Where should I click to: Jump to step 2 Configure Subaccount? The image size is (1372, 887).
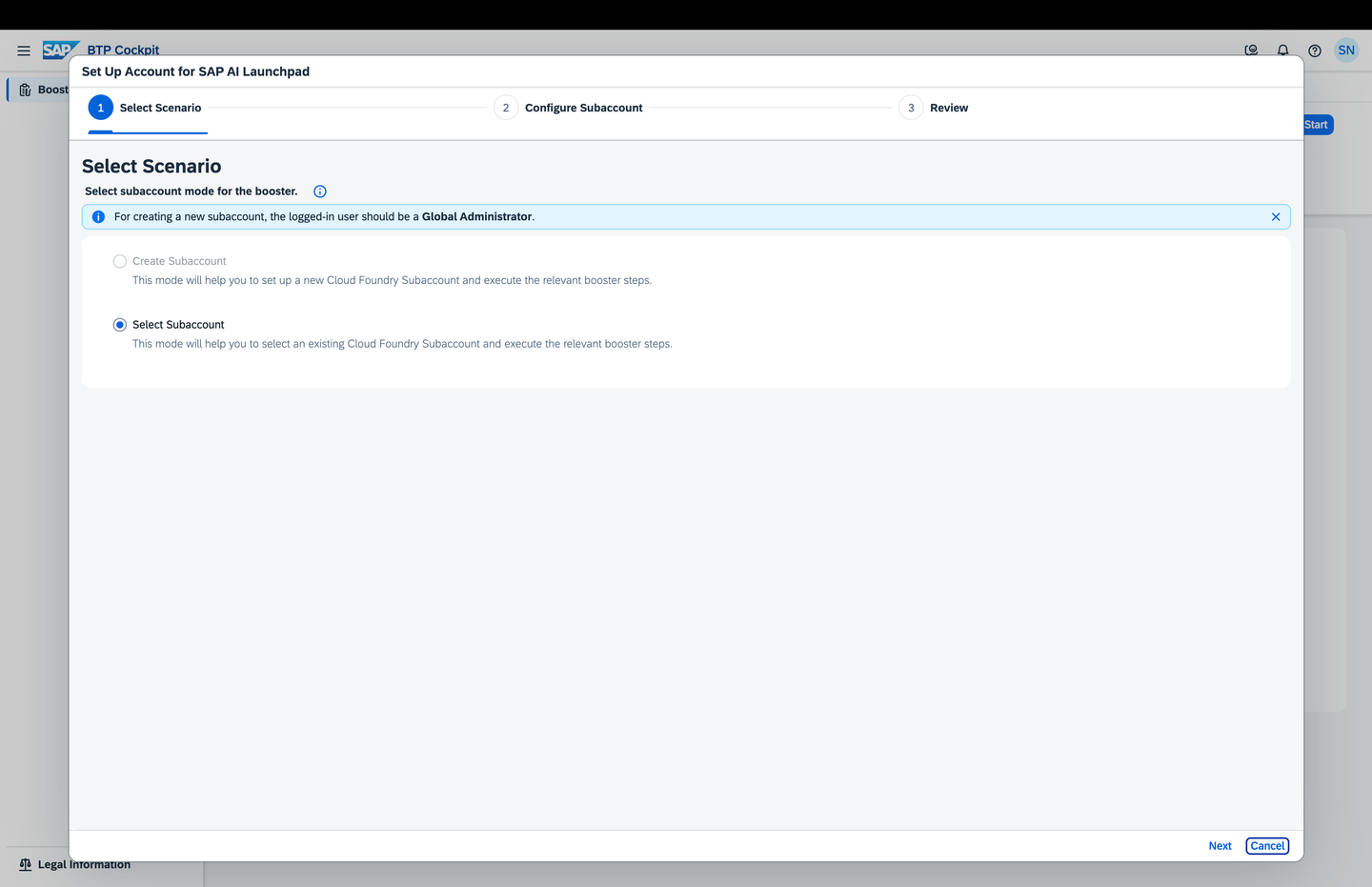pos(568,108)
